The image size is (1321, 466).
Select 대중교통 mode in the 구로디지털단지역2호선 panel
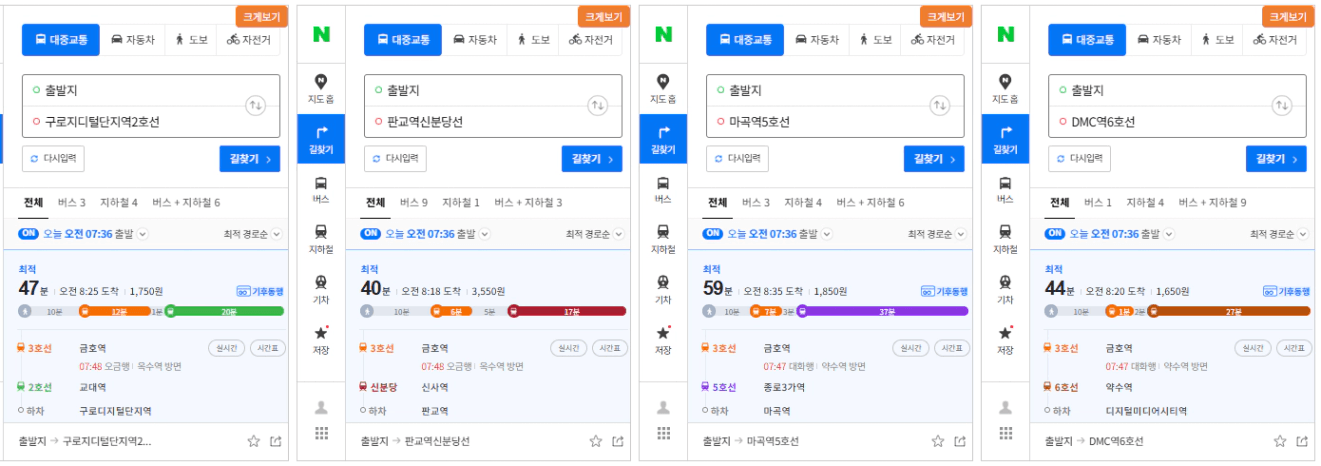(60, 40)
